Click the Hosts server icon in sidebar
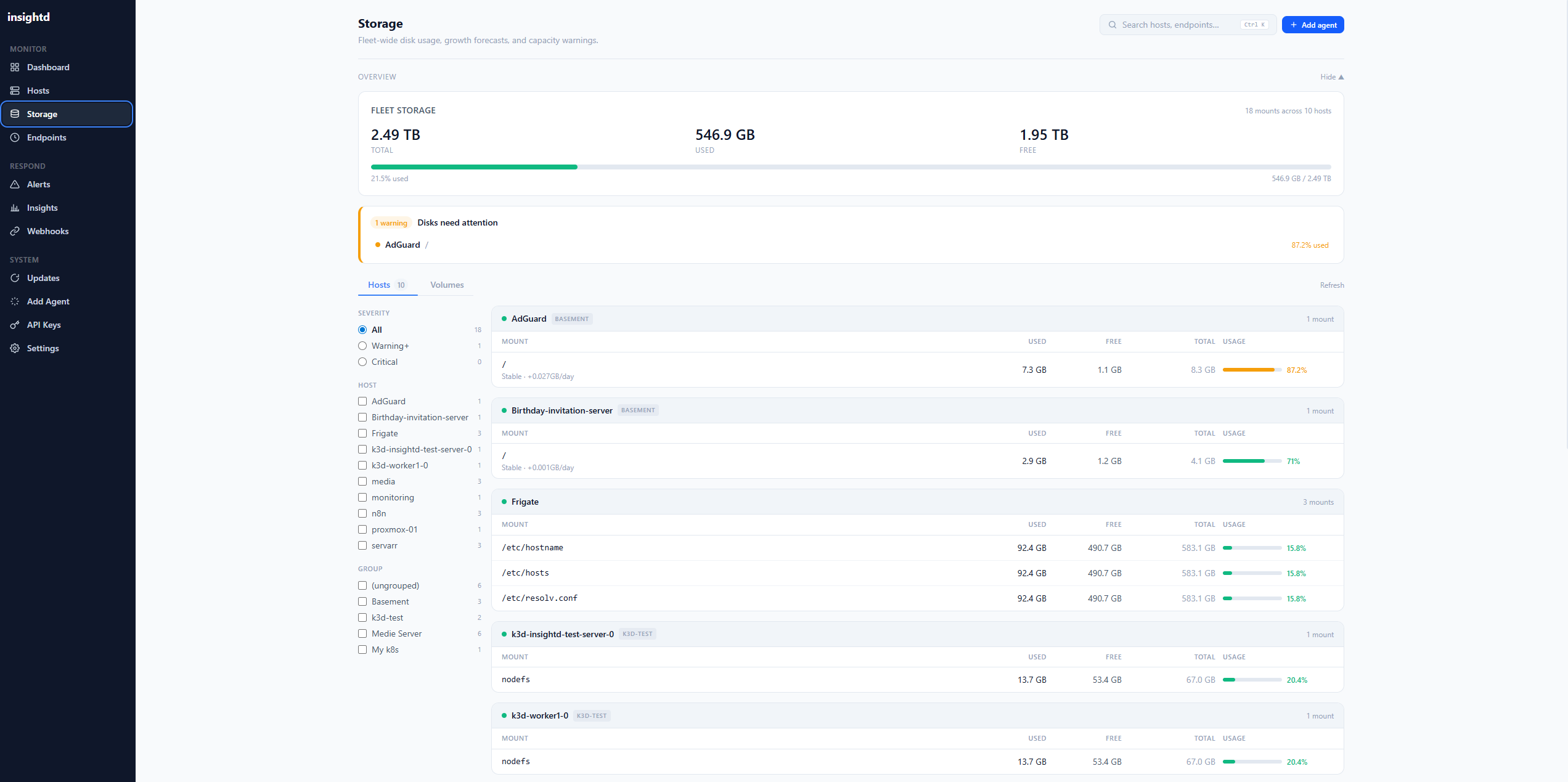Viewport: 1568px width, 782px height. point(15,91)
